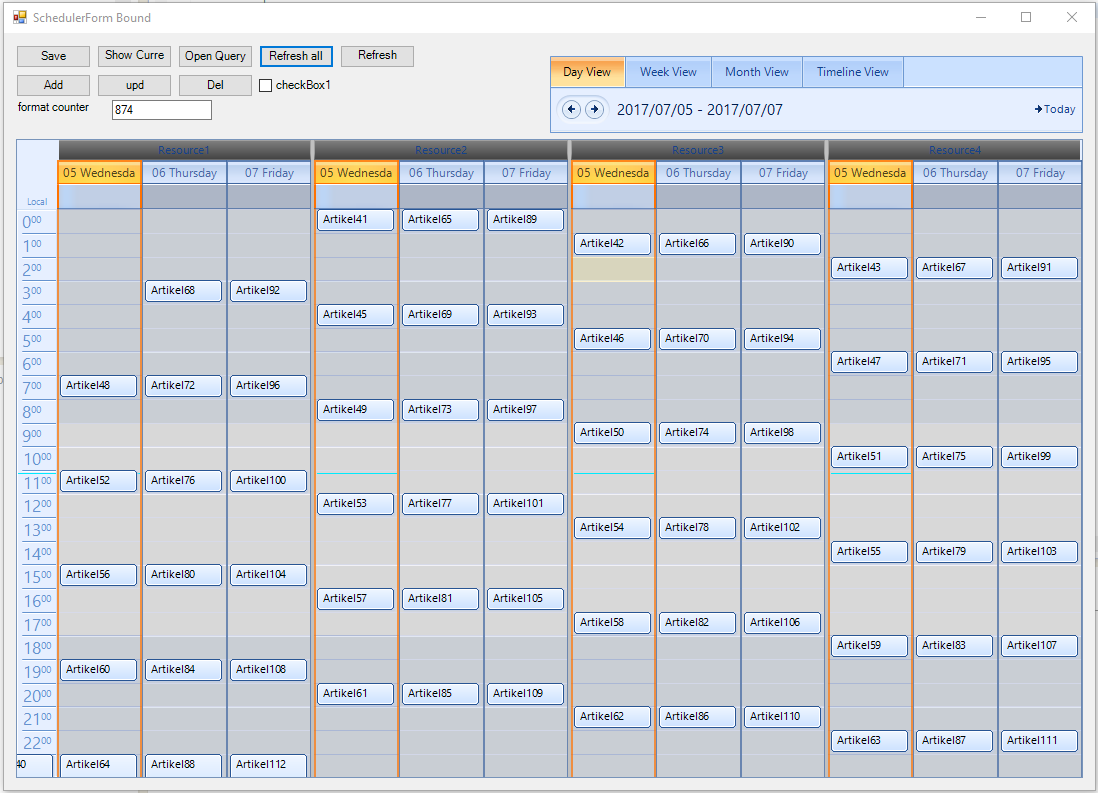This screenshot has height=793, width=1098.
Task: Select 07 Friday column header under Resource4
Action: point(1040,173)
